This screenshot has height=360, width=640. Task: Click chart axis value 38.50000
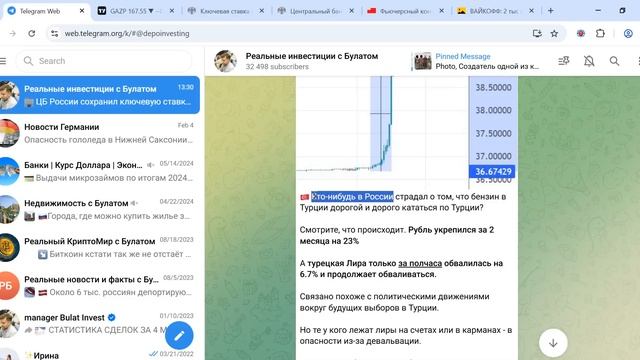[493, 87]
